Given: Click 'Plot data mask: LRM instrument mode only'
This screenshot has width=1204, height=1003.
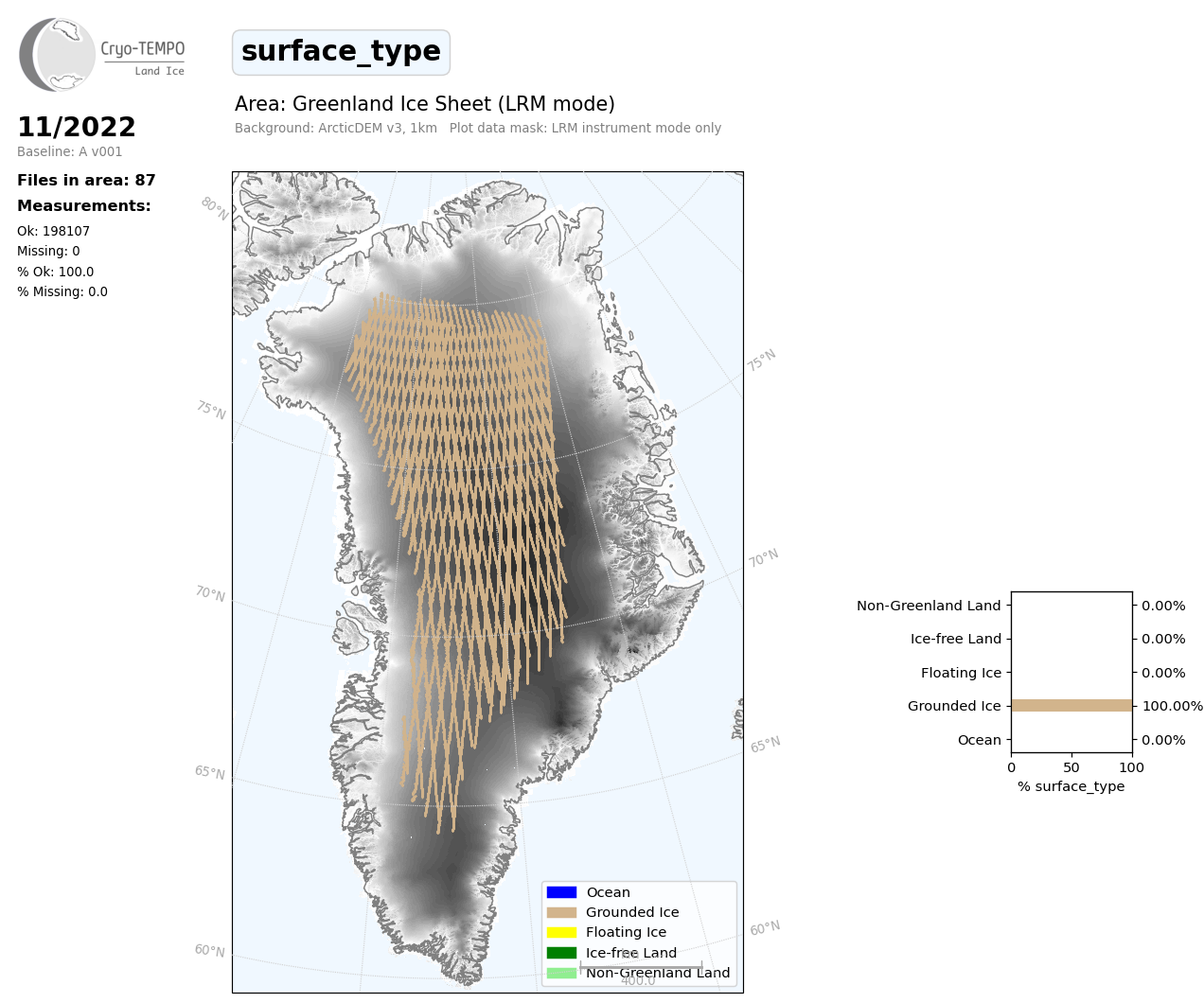Looking at the screenshot, I should pyautogui.click(x=585, y=128).
